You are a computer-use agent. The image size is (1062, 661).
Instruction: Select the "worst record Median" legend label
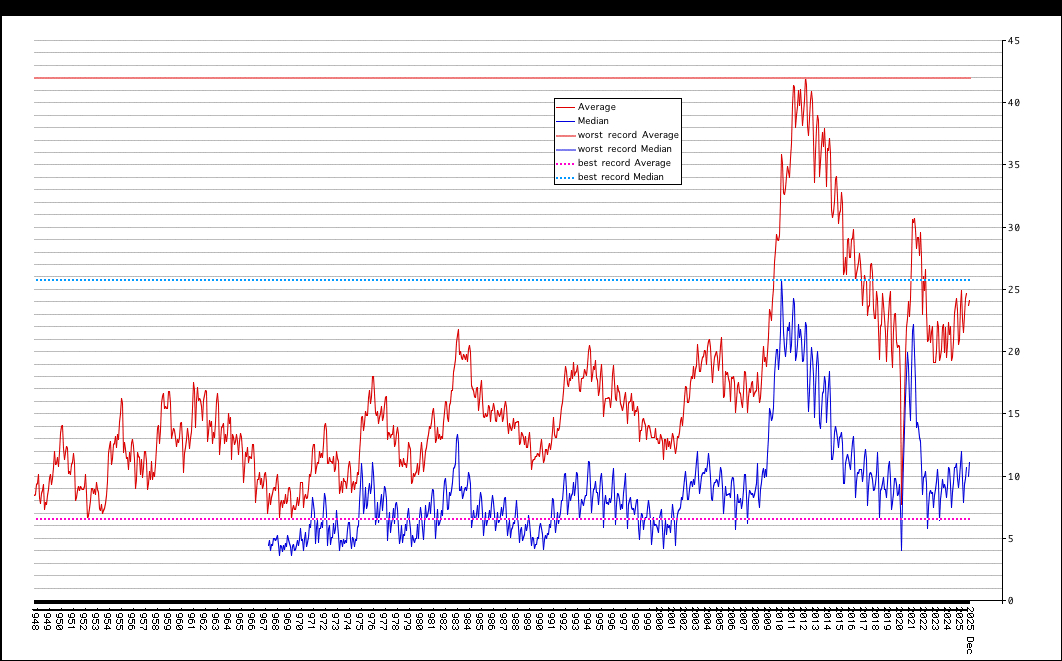point(625,149)
